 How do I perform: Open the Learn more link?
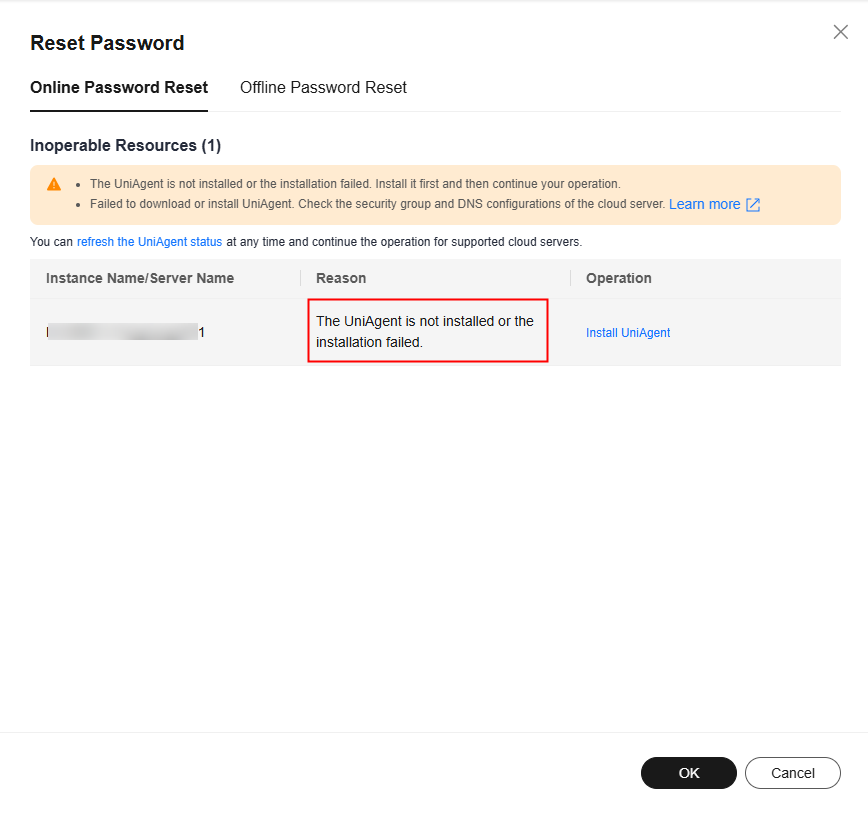704,204
